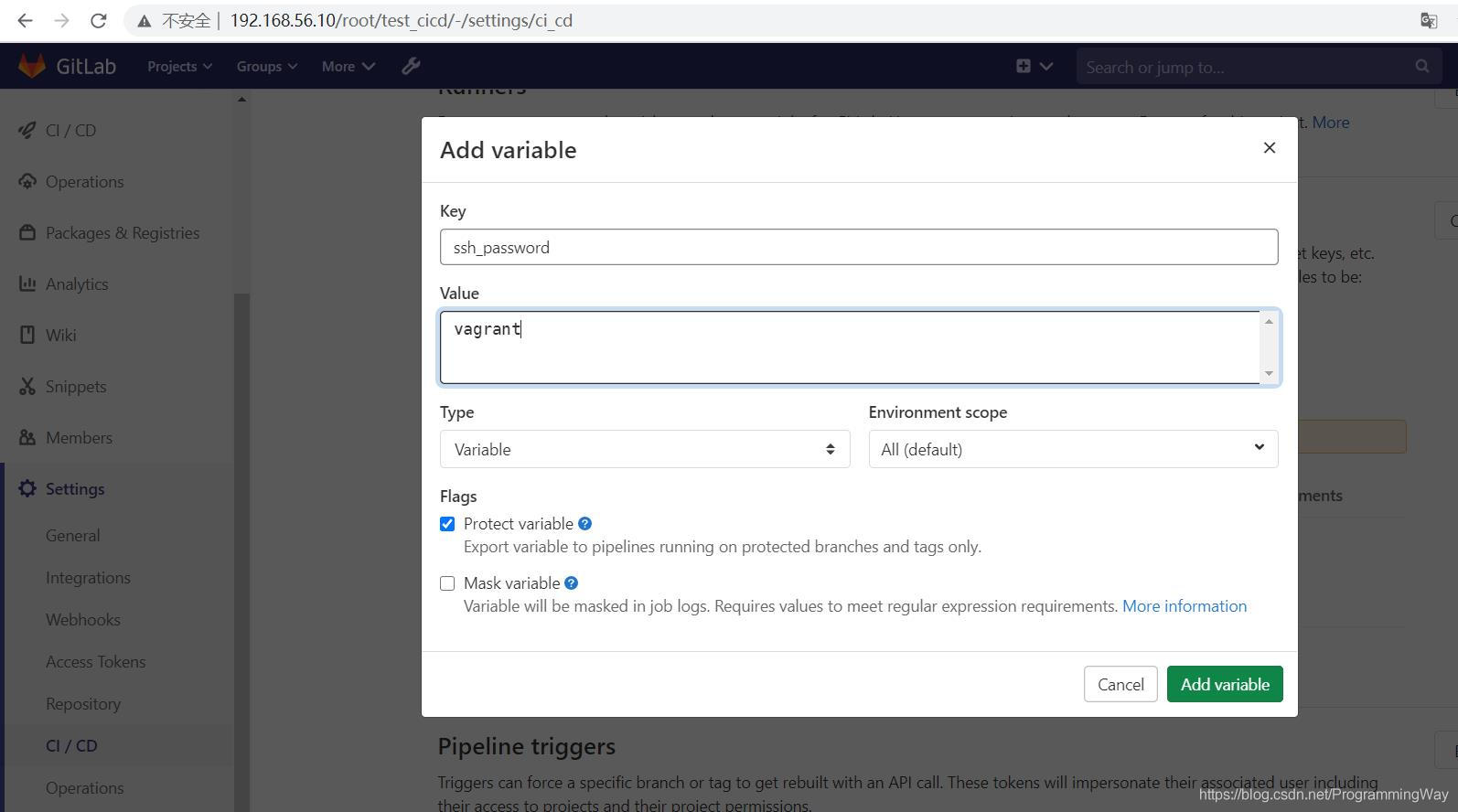The height and width of the screenshot is (812, 1458).
Task: Click the browser address bar URL
Action: (401, 20)
